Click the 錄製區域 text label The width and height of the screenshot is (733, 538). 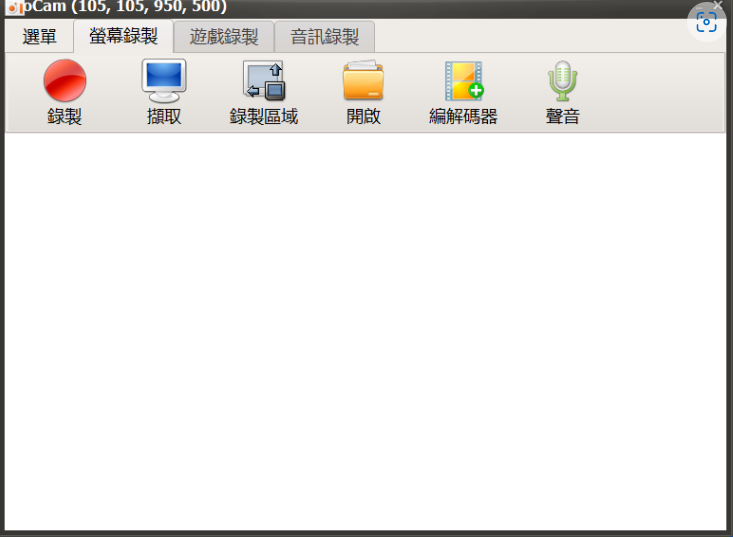pyautogui.click(x=264, y=116)
